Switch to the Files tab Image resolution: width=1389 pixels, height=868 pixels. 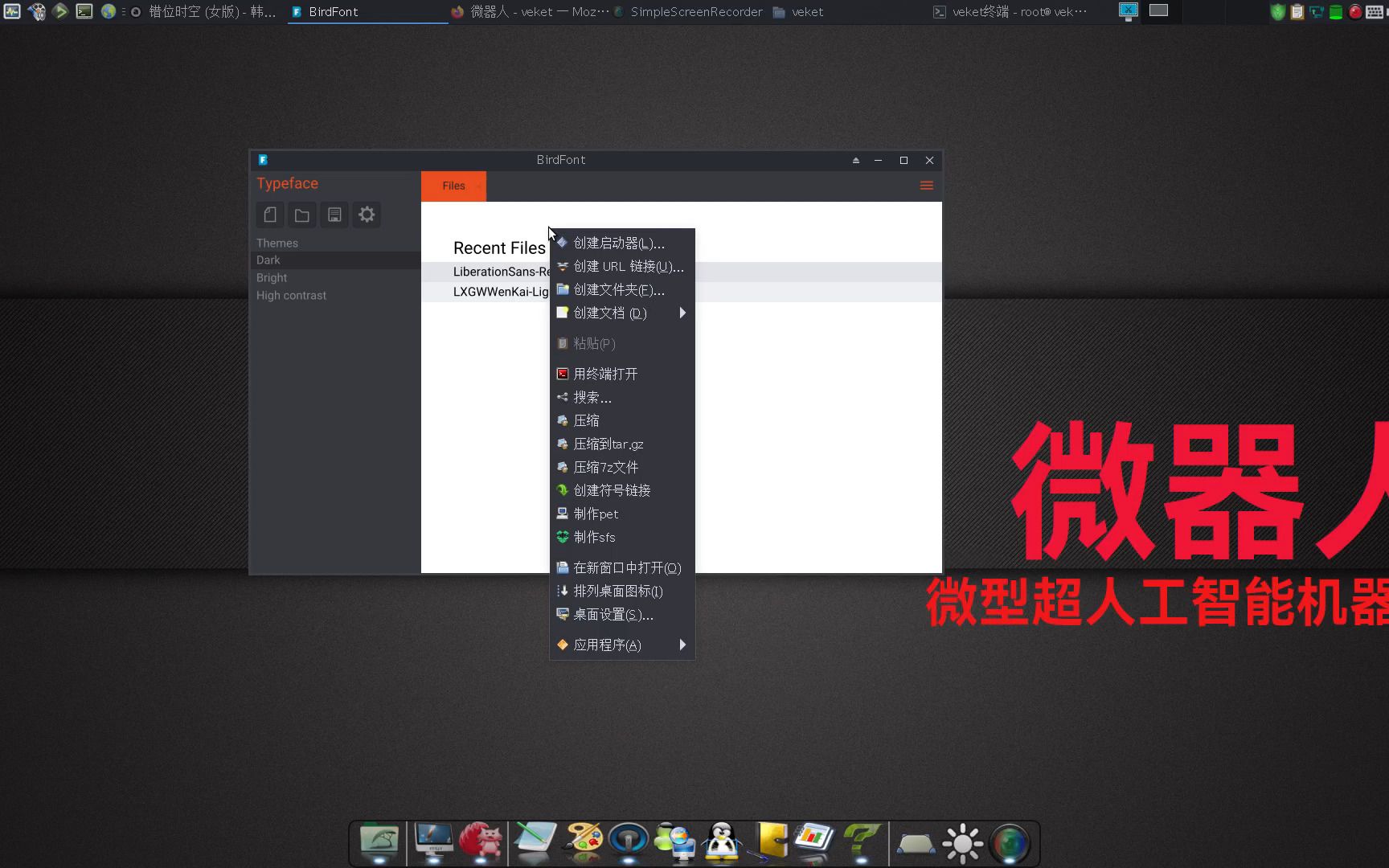point(453,186)
